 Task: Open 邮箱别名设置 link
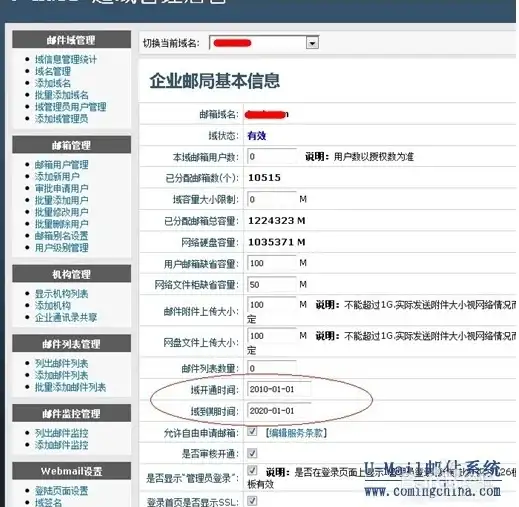[61, 236]
